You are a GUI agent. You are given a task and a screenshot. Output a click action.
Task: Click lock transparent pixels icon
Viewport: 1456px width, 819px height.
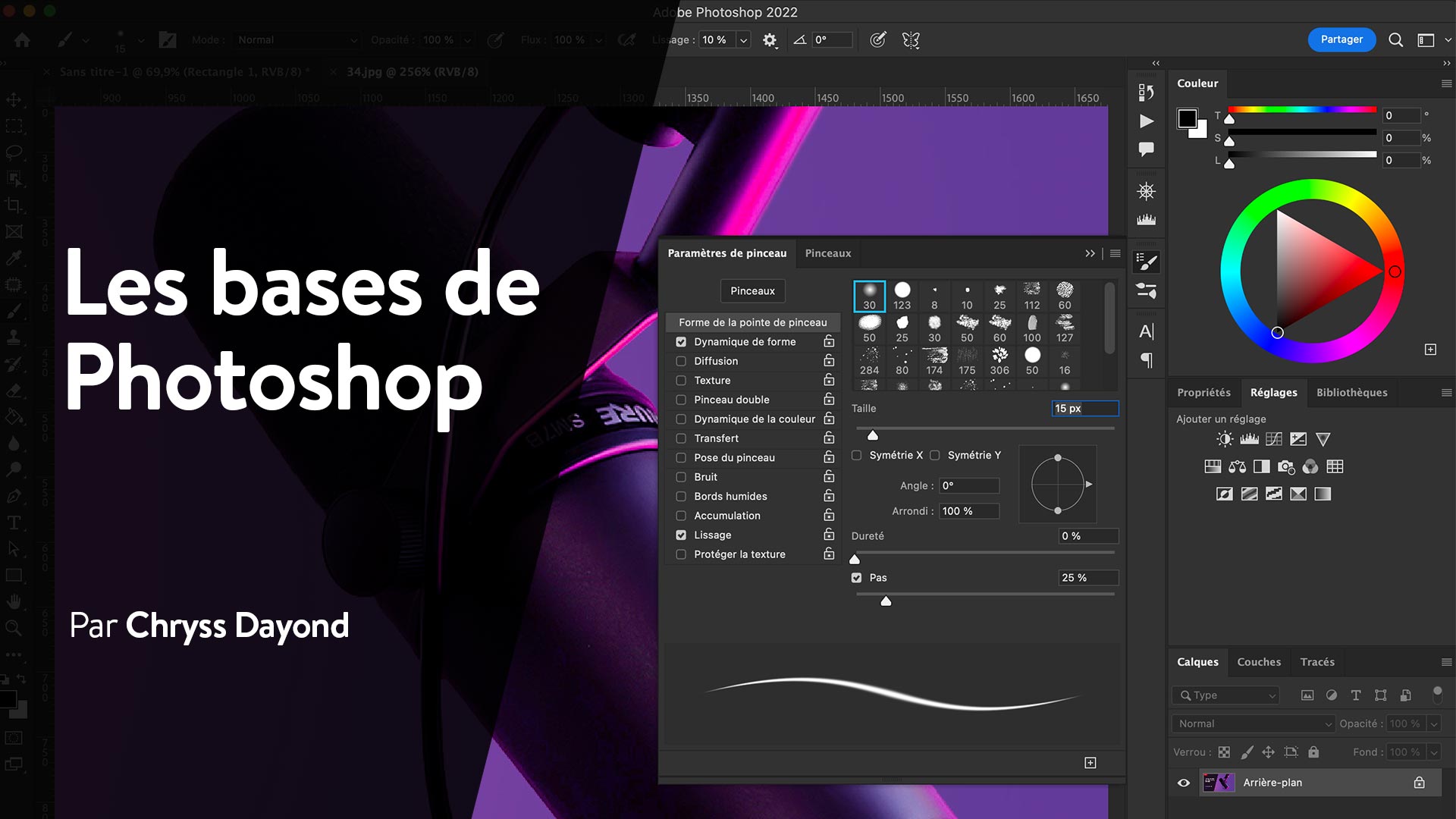pyautogui.click(x=1224, y=752)
